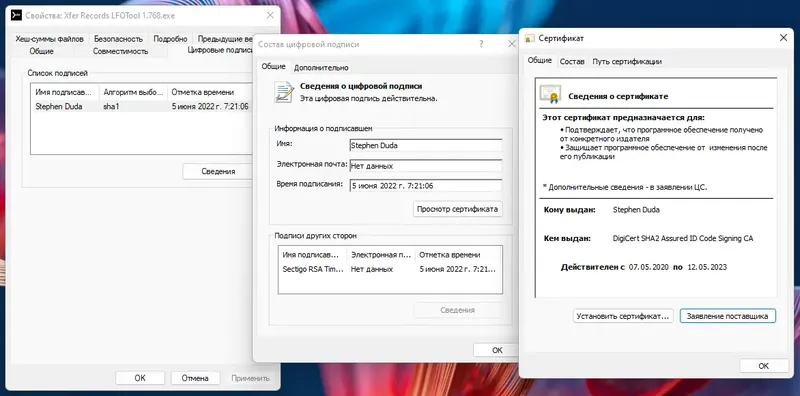800x396 pixels.
Task: Switch to the Подробно tab
Action: click(170, 39)
